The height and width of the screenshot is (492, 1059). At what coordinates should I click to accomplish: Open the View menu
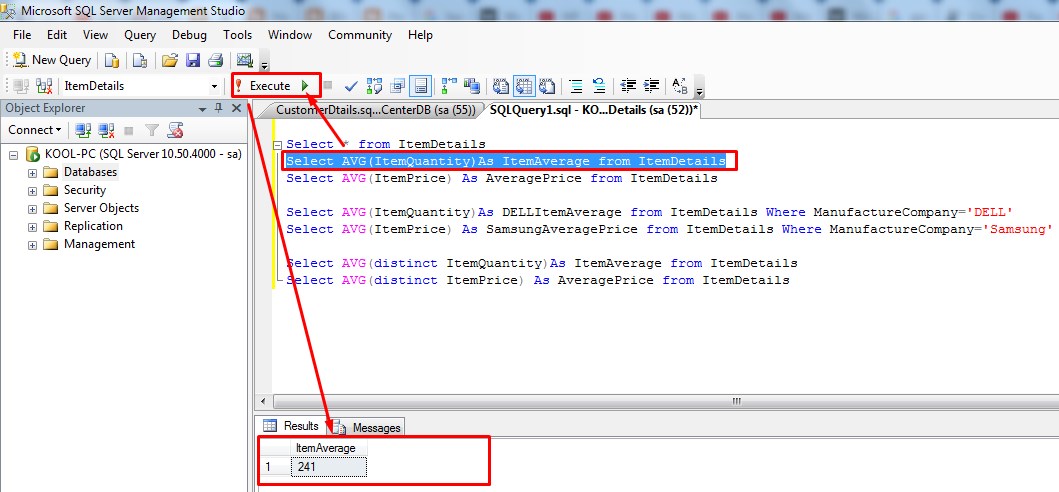(95, 35)
